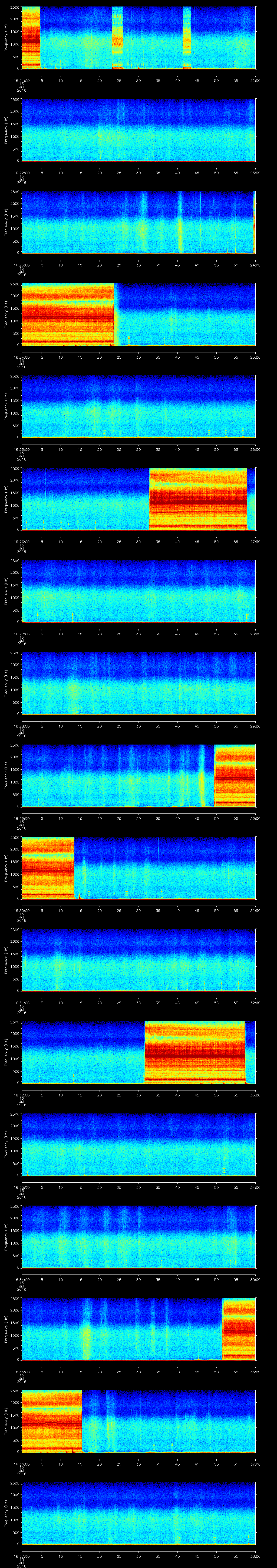The width and height of the screenshot is (277, 1568).
Task: Click the long red block in the 16:24:00 panel
Action: click(68, 314)
